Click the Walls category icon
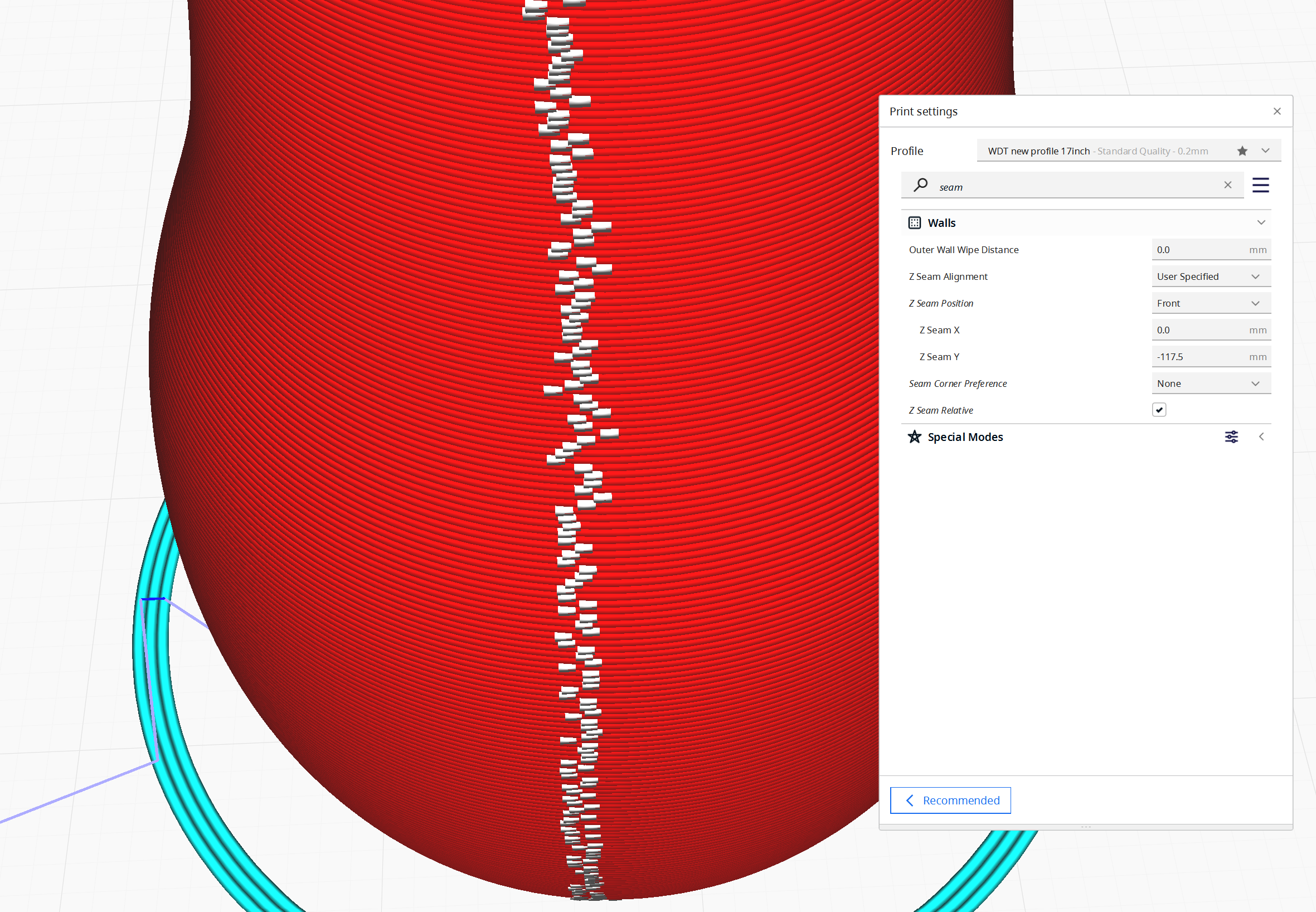 pyautogui.click(x=914, y=223)
